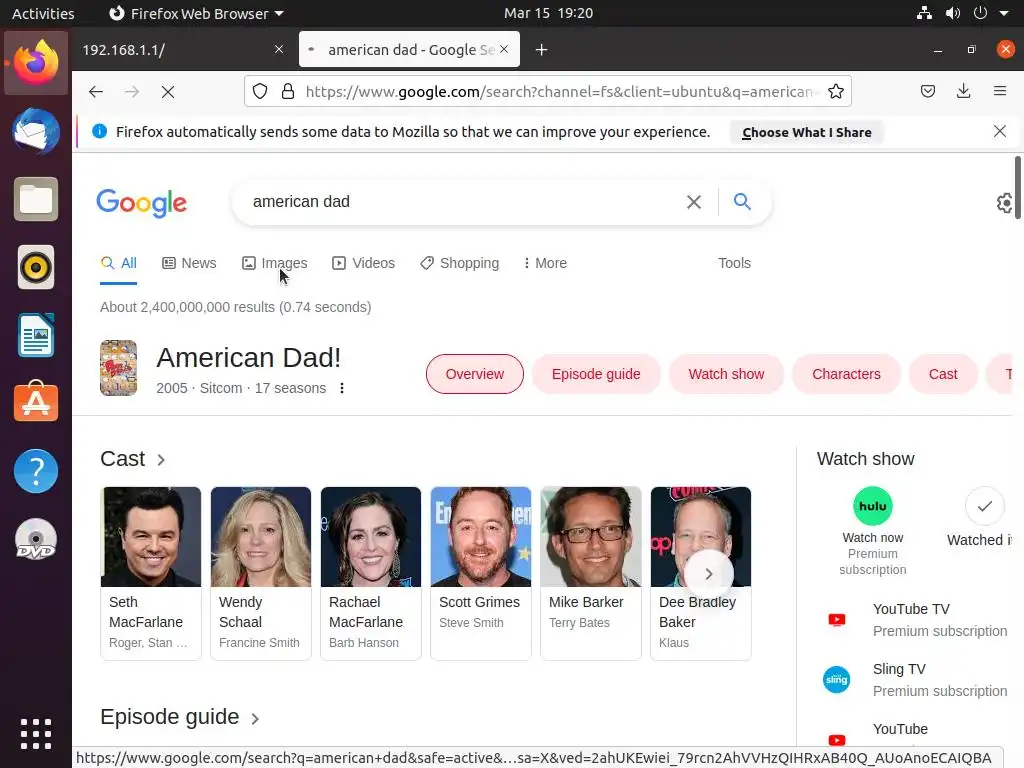Click the Sling TV icon
Screen dimensions: 1024x768
click(x=837, y=680)
